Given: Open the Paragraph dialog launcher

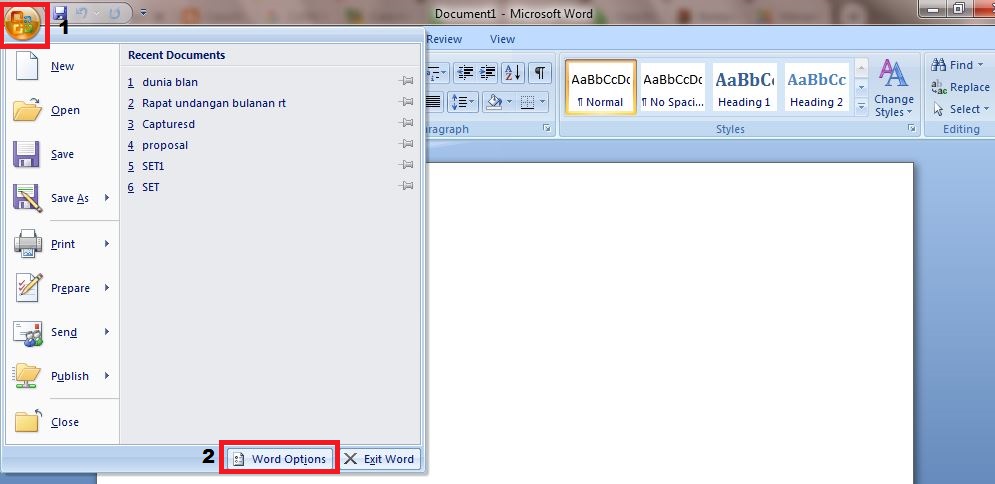Looking at the screenshot, I should point(547,128).
